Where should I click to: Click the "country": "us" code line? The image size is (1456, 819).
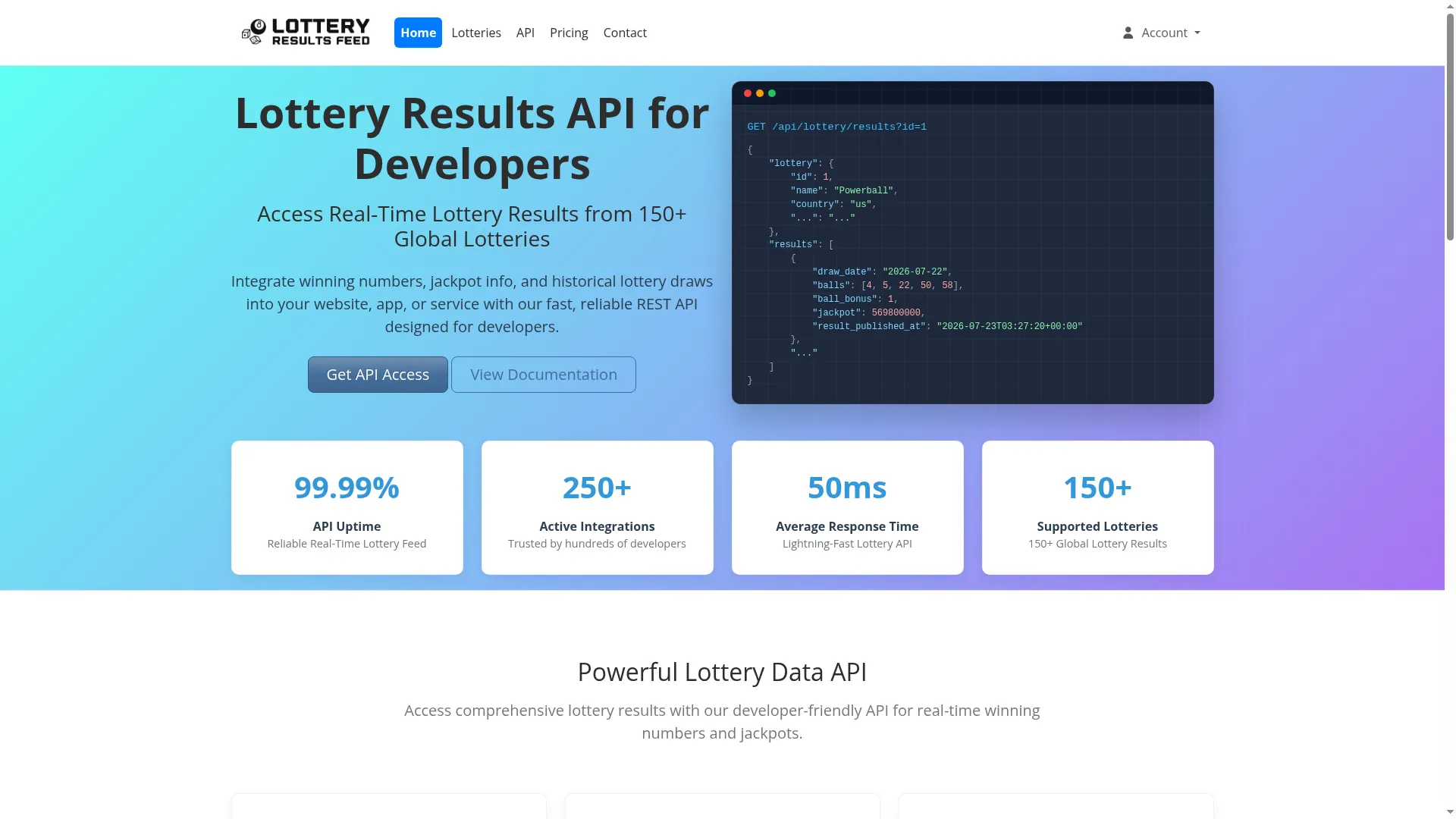coord(833,204)
